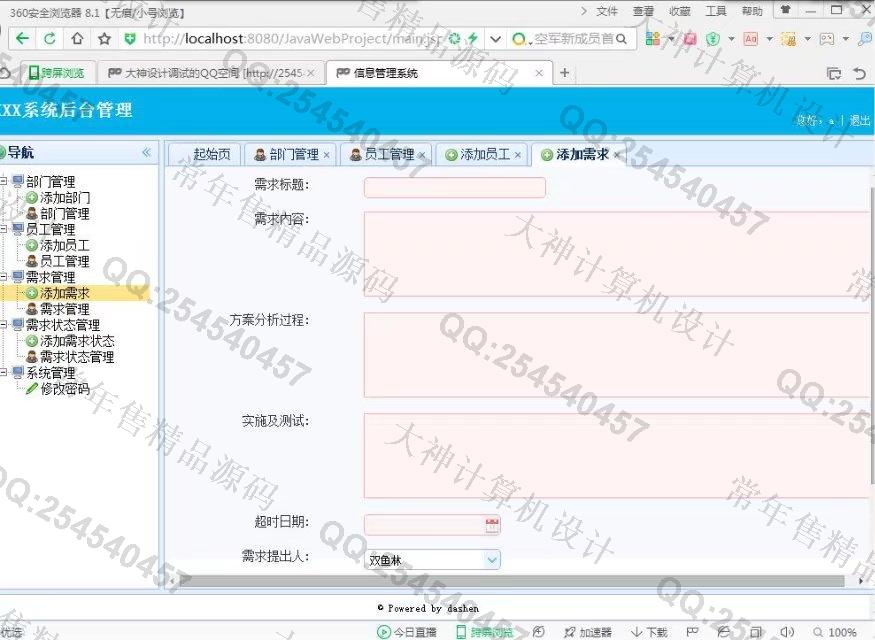
Task: Open dropdown arrow beside green shield extension
Action: 731,39
